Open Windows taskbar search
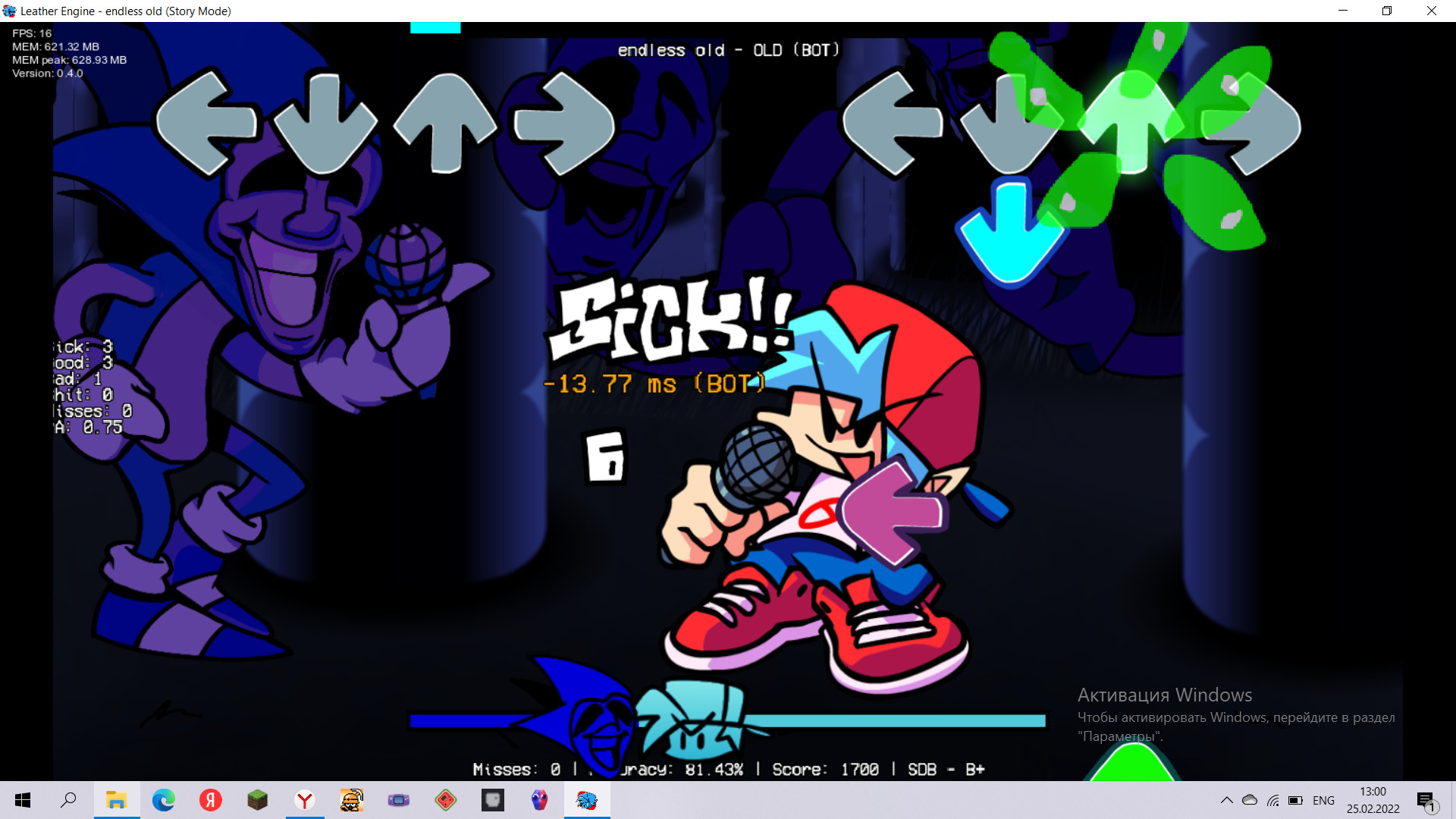Screen dimensions: 1456x819 (69, 800)
